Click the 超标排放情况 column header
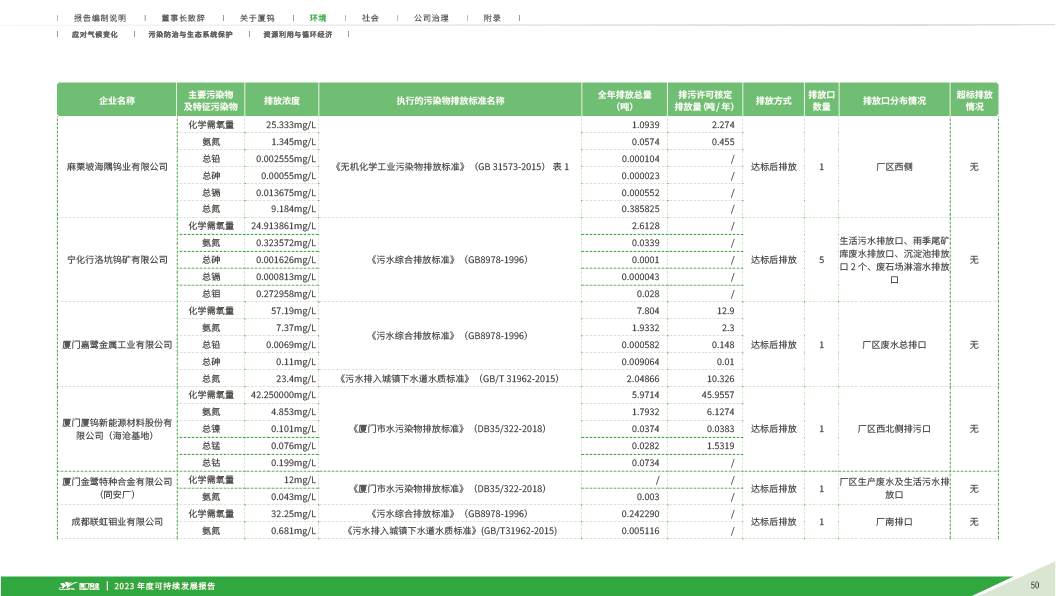The width and height of the screenshot is (1056, 596). point(974,100)
